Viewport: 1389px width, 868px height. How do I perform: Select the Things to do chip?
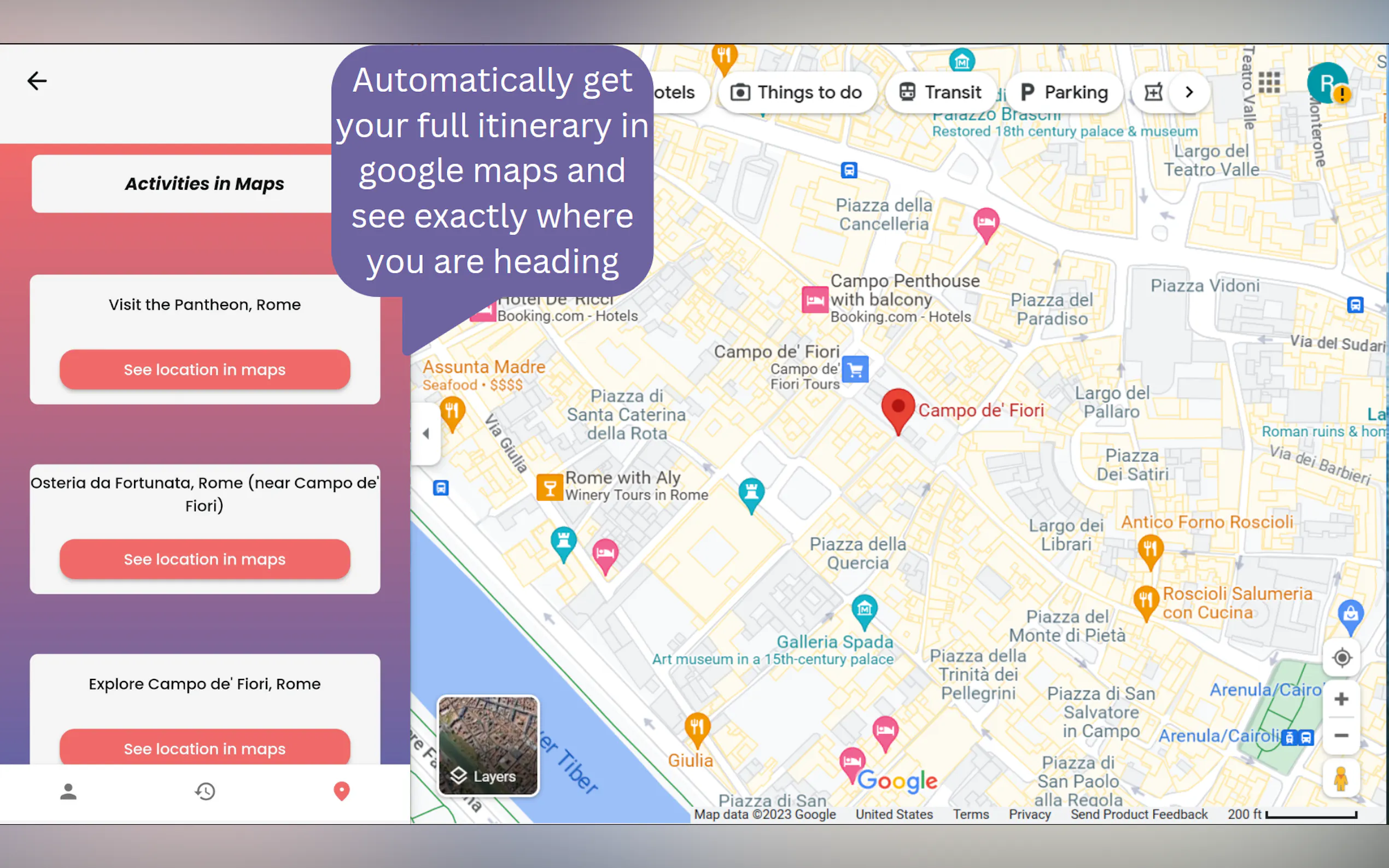coord(796,92)
